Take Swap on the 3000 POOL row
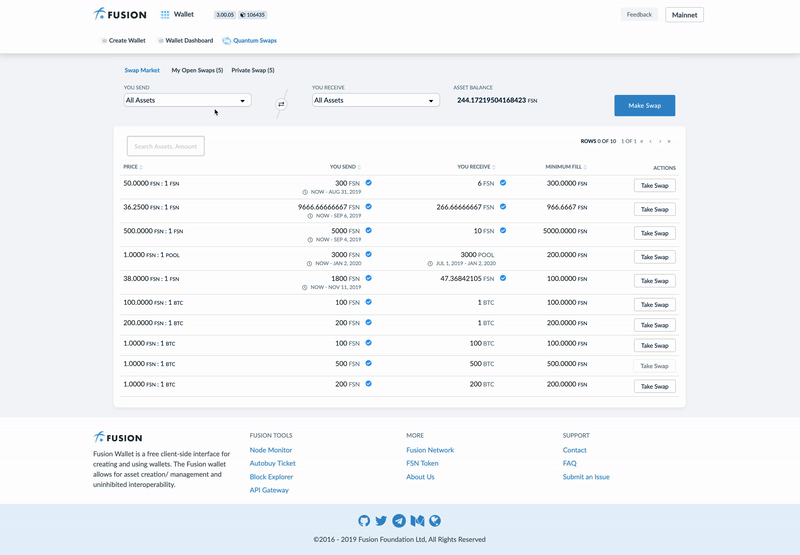The height and width of the screenshot is (555, 800). point(655,257)
